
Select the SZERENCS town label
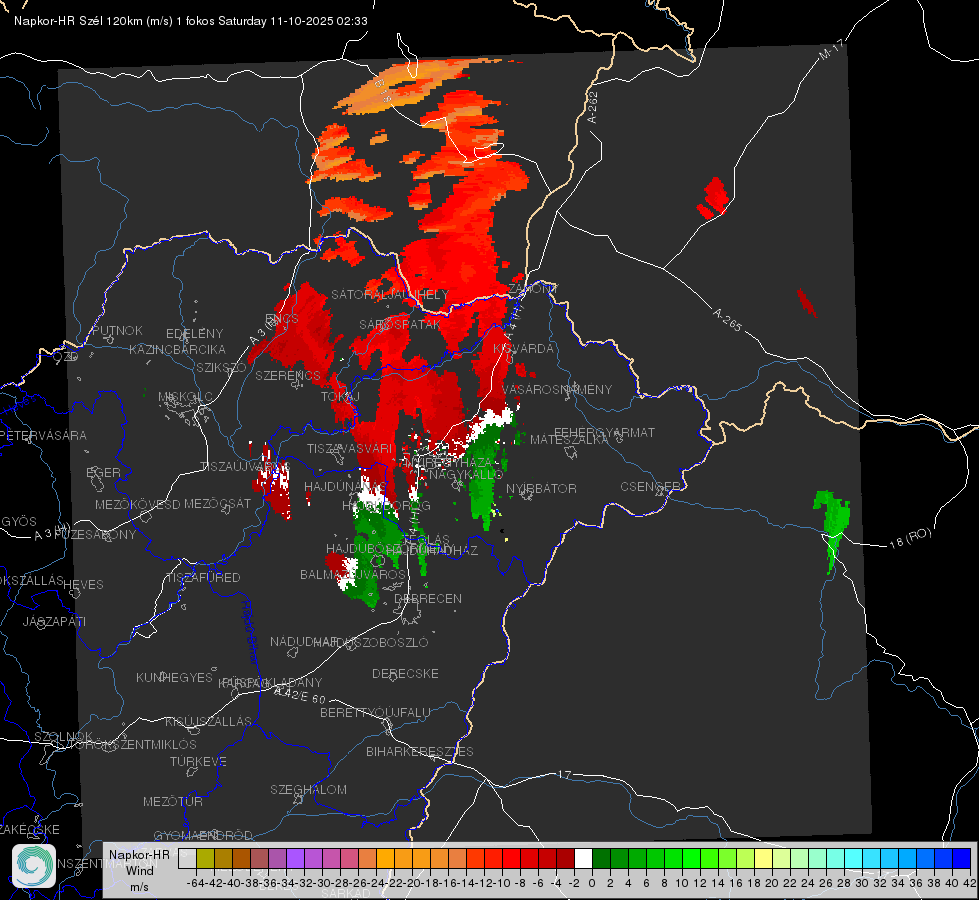point(288,376)
